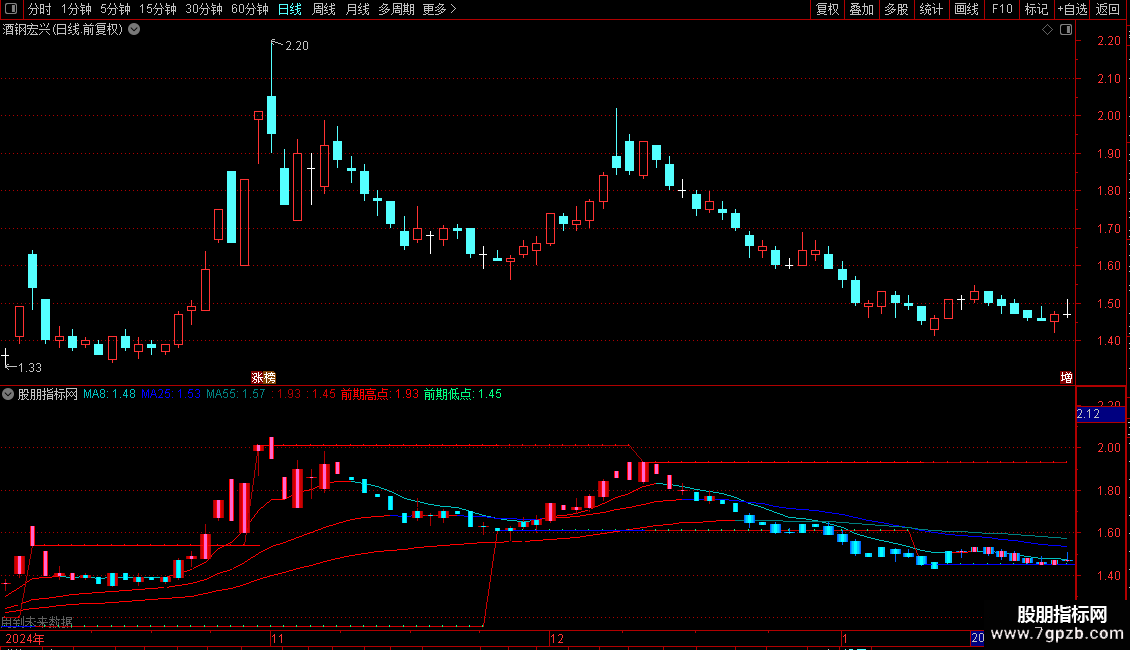This screenshot has width=1130, height=650.
Task: Click the 返回 back button
Action: pos(1108,9)
